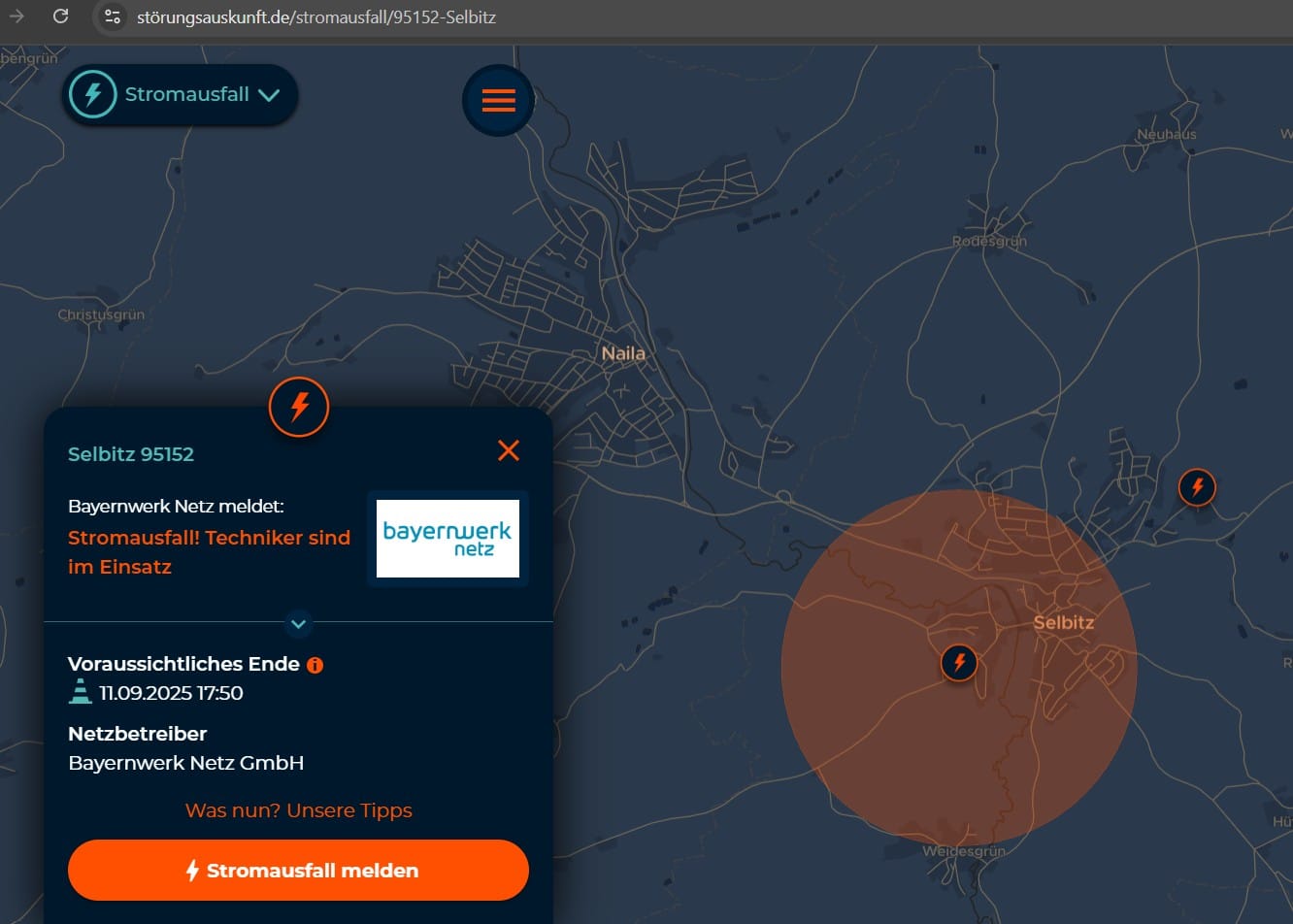Open site information icon in address bar

[113, 16]
